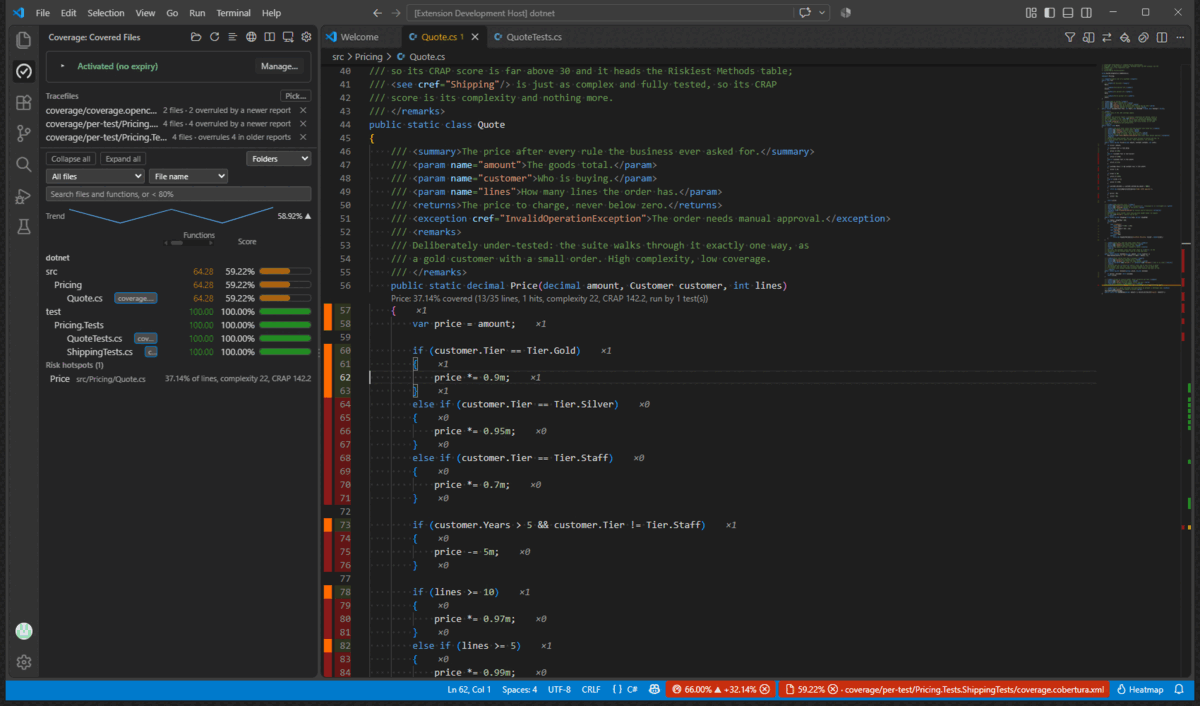Open the Source Control view
1200x706 pixels.
pyautogui.click(x=24, y=133)
